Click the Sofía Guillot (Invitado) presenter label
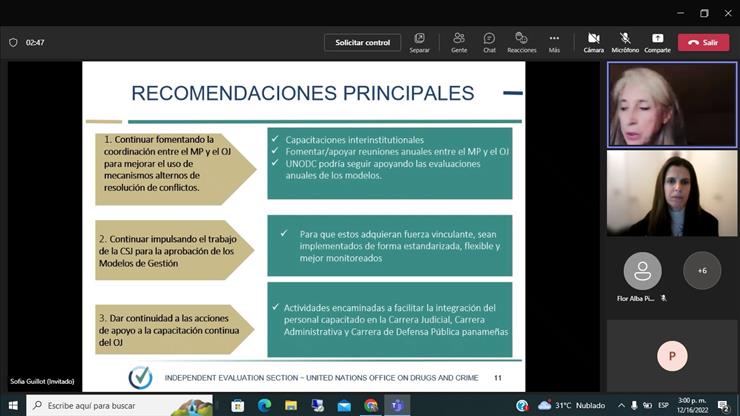Screen dimensions: 740x416 coord(42,382)
